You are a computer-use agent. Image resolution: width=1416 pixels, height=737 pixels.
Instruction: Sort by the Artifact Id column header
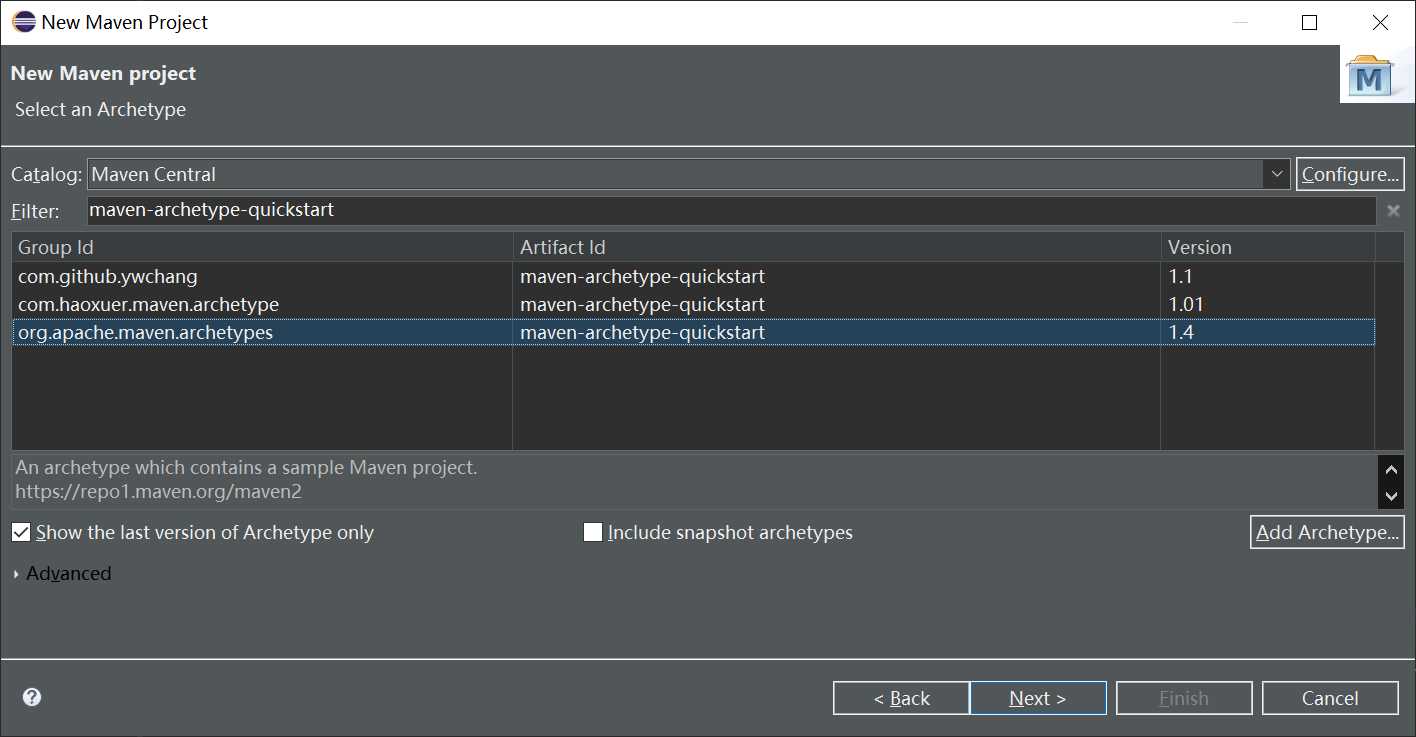pyautogui.click(x=837, y=247)
